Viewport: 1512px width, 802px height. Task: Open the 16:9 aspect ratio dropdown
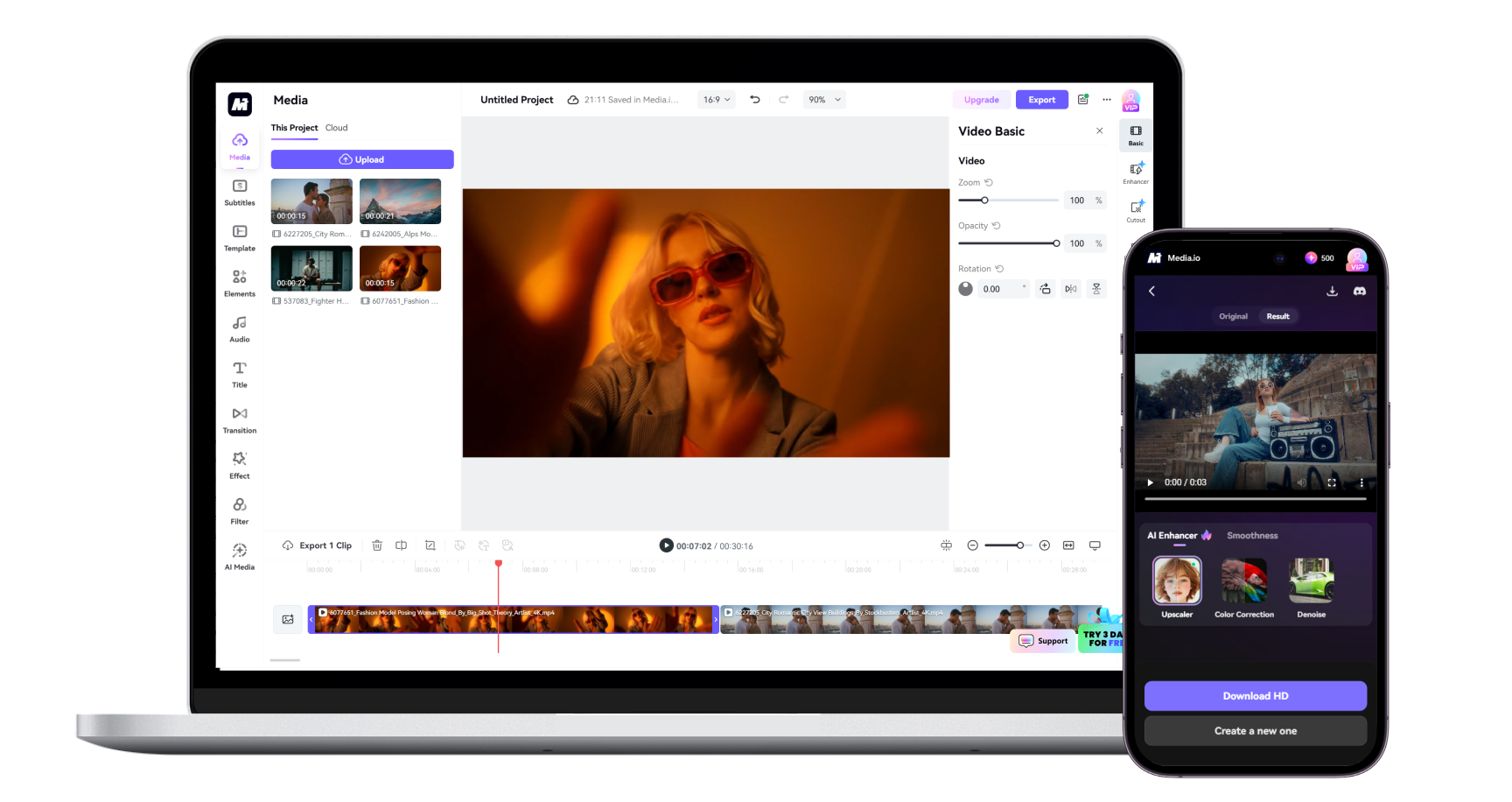(716, 99)
